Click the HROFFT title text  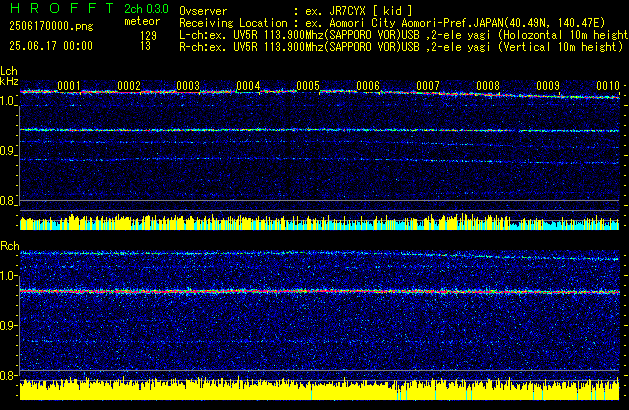[x=62, y=8]
